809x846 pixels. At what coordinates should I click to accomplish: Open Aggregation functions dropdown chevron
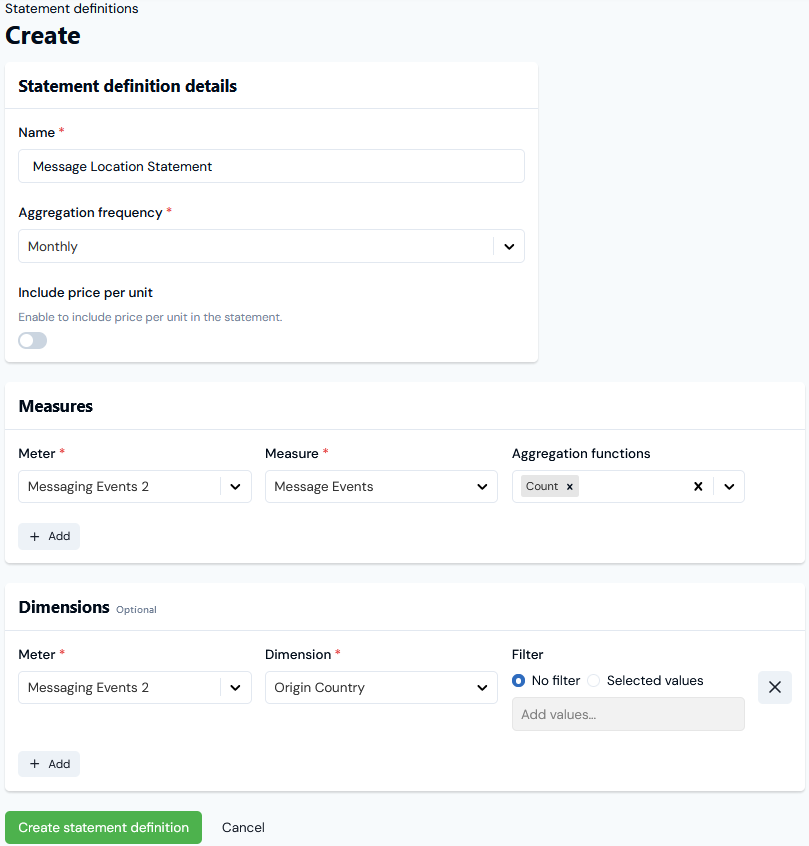pyautogui.click(x=730, y=487)
